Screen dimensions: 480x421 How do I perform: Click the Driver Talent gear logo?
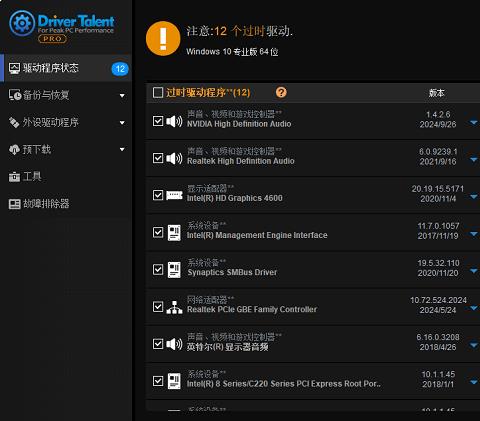point(22,23)
